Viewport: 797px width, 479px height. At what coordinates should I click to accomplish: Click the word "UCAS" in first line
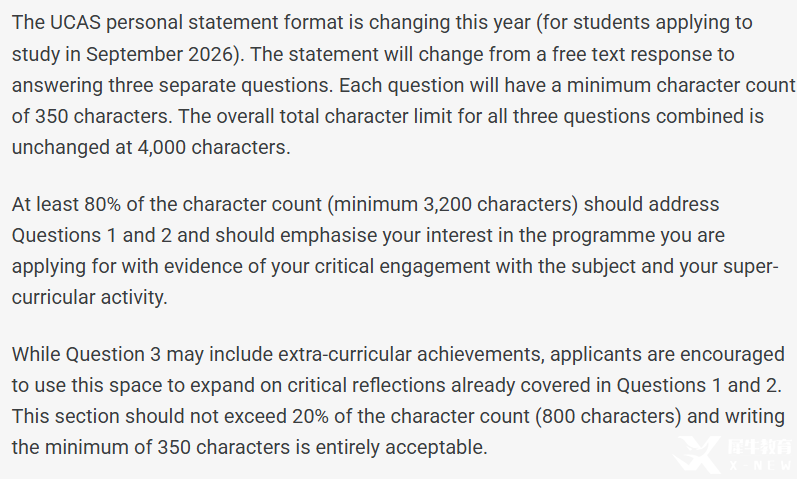coord(76,22)
